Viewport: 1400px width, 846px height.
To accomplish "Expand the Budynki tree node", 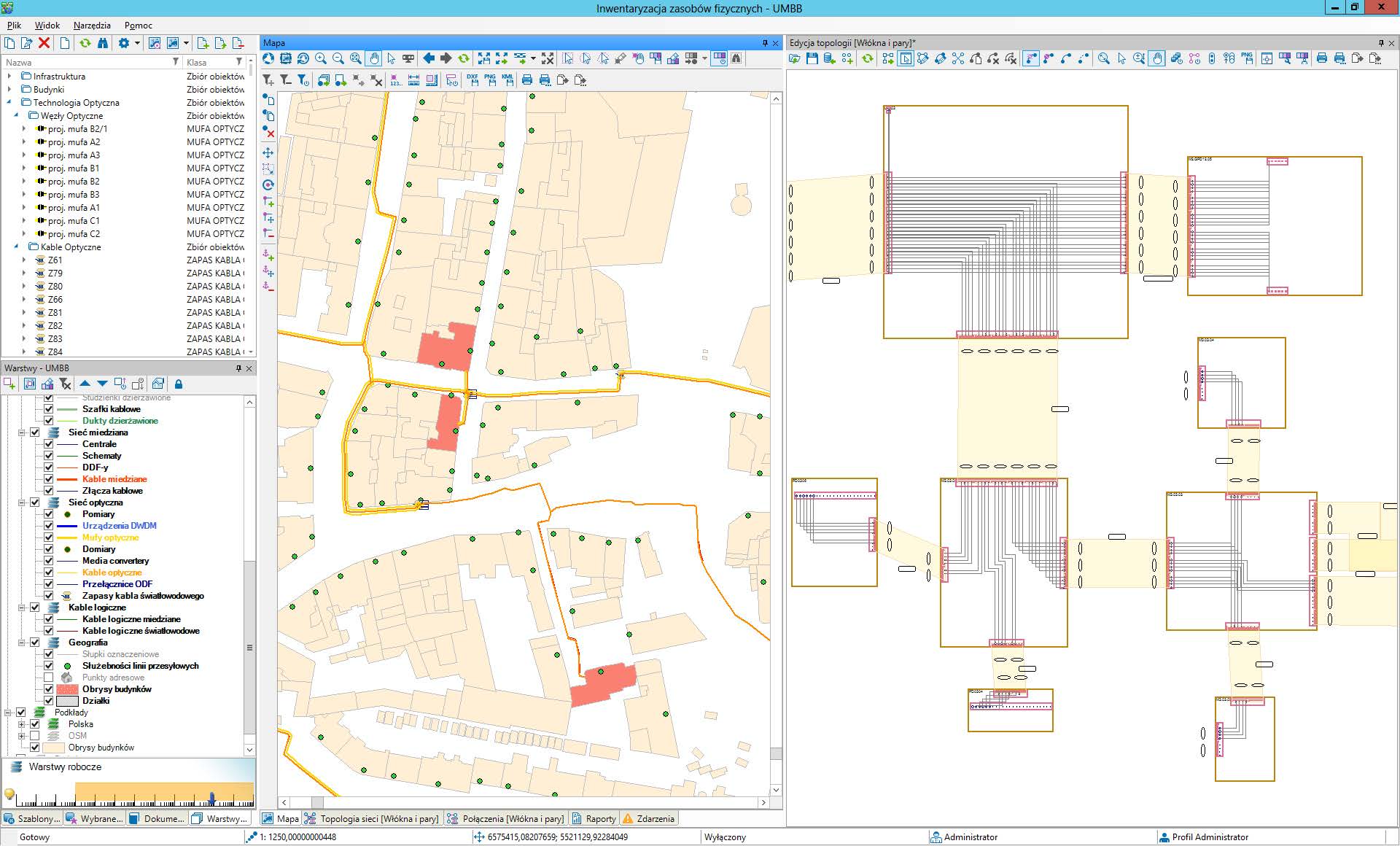I will (x=9, y=89).
